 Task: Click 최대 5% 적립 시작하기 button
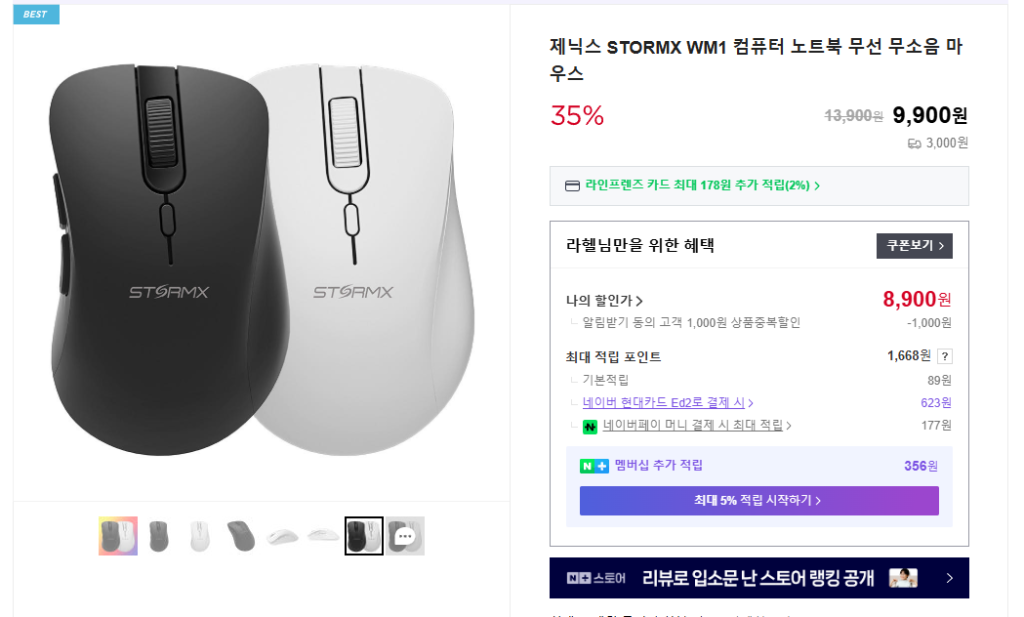[758, 500]
